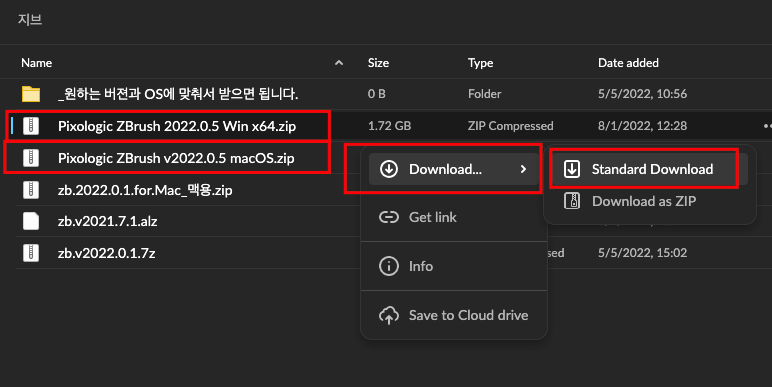Click the ZIP icon of zb.2022.0.1.for.Mac file
The width and height of the screenshot is (772, 387).
pyautogui.click(x=31, y=190)
